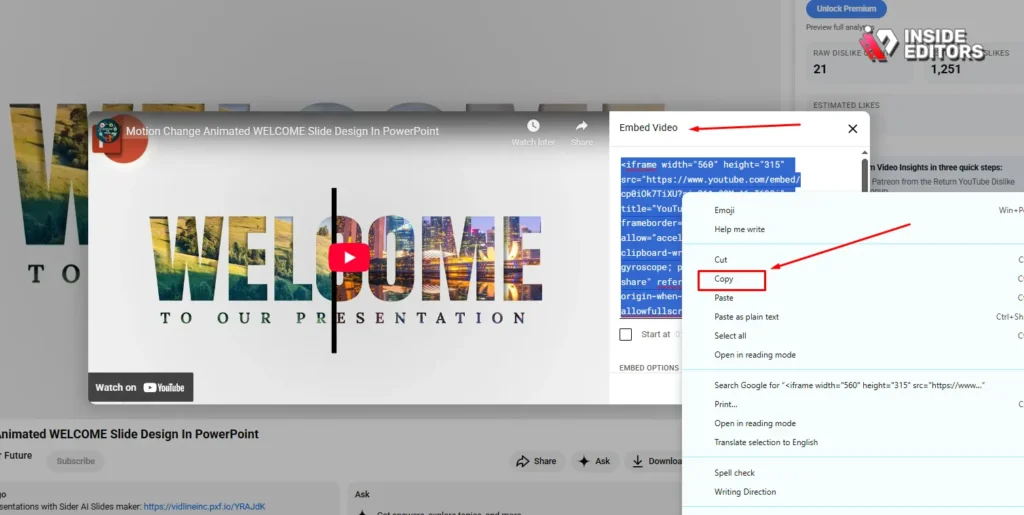
Task: Click the Share button below video
Action: 536,461
